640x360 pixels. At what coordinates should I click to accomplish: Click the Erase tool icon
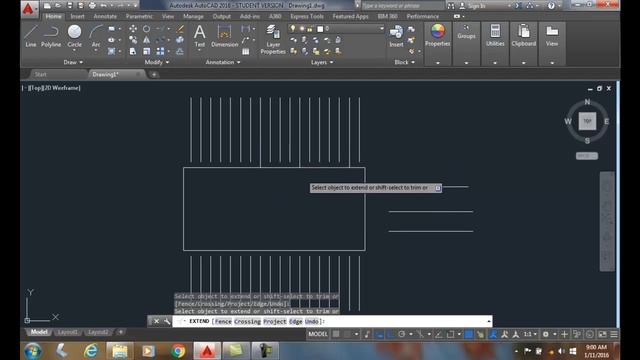(180, 29)
